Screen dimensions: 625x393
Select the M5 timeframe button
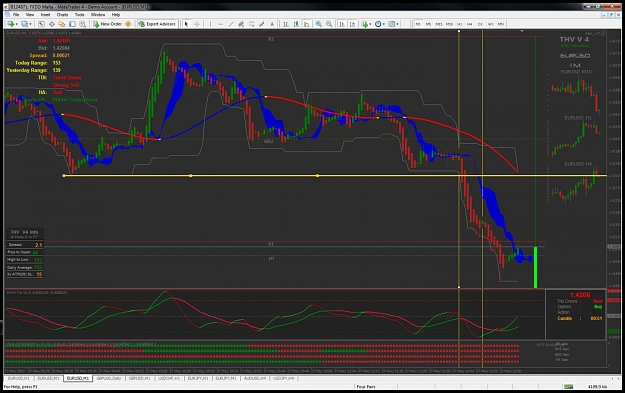pos(428,24)
